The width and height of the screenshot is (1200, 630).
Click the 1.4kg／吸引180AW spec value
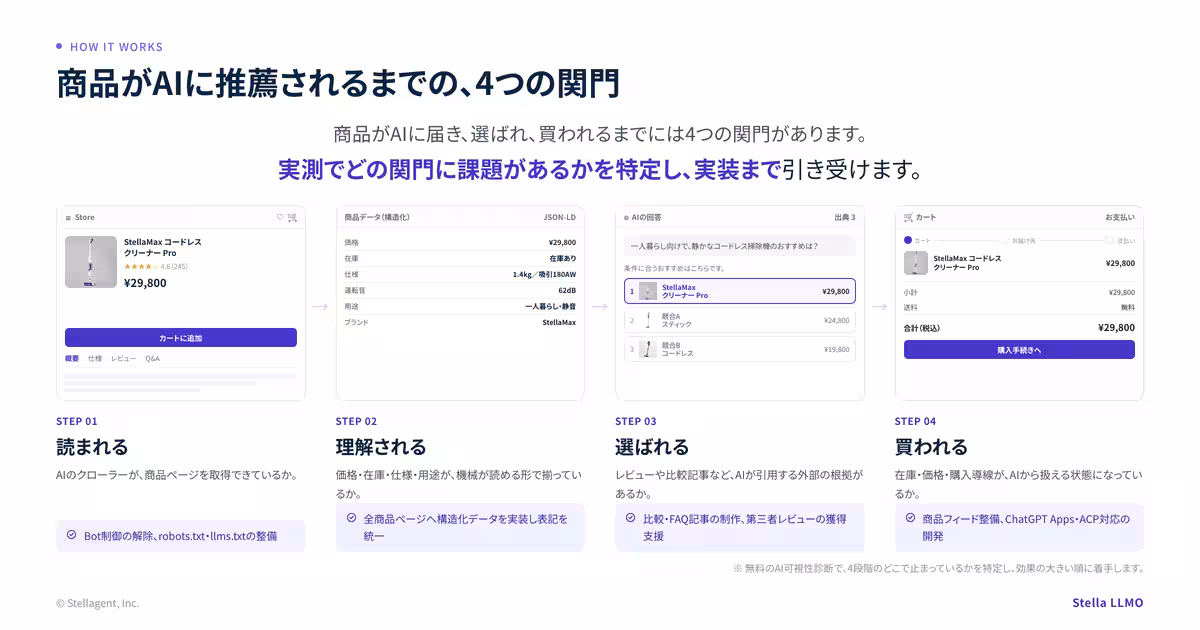[545, 274]
